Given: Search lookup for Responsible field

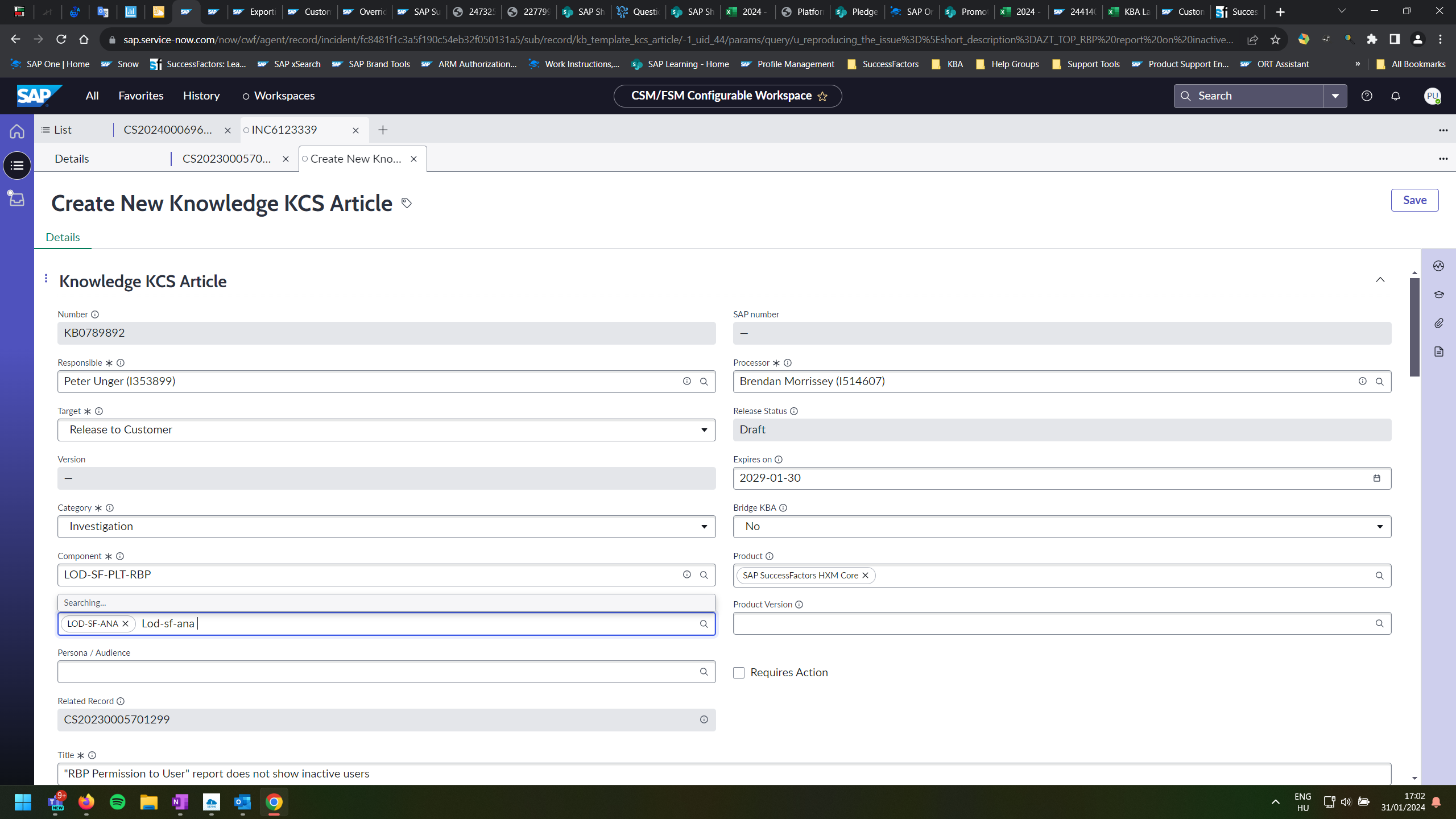Looking at the screenshot, I should click(x=704, y=382).
